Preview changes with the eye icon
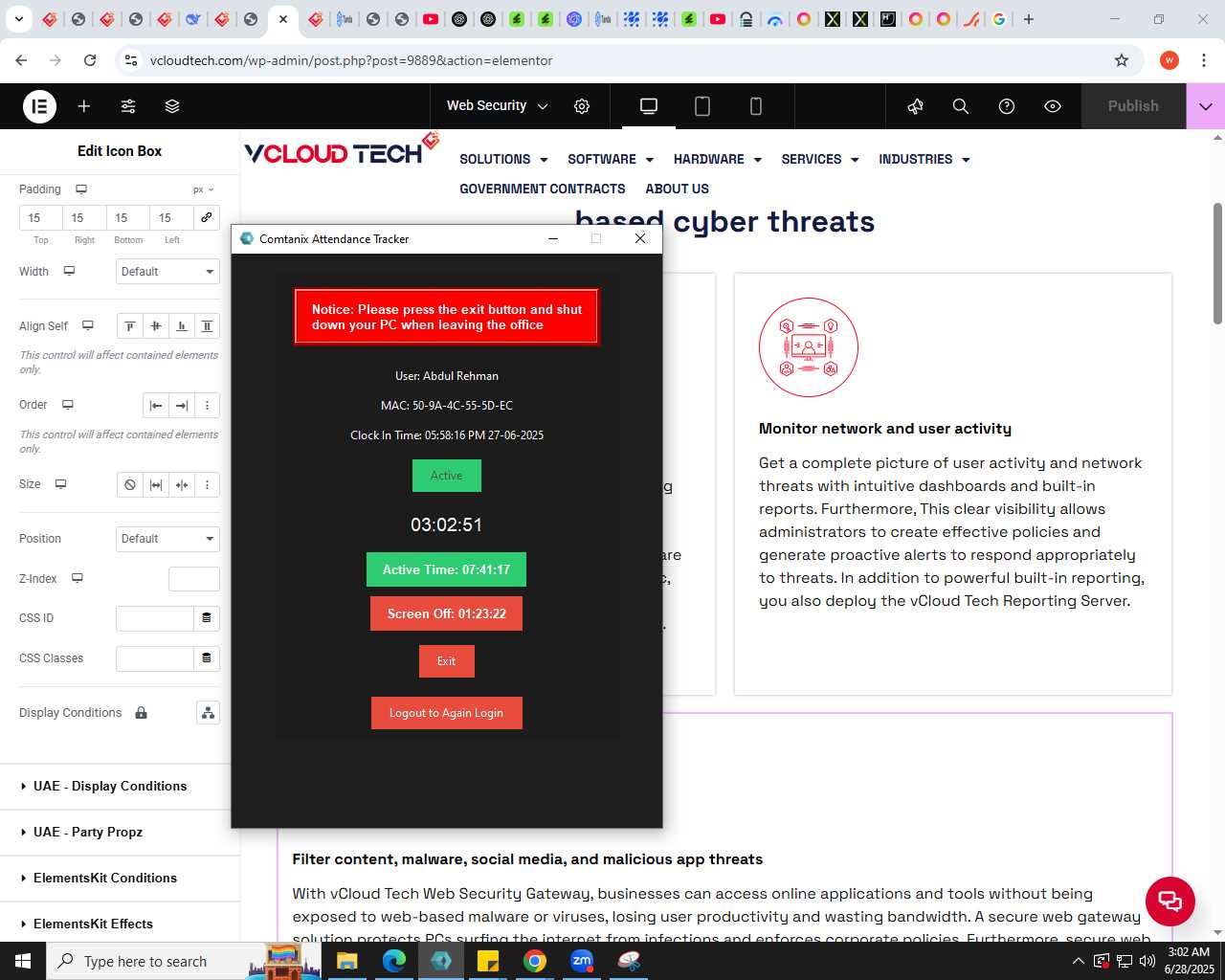 tap(1053, 106)
